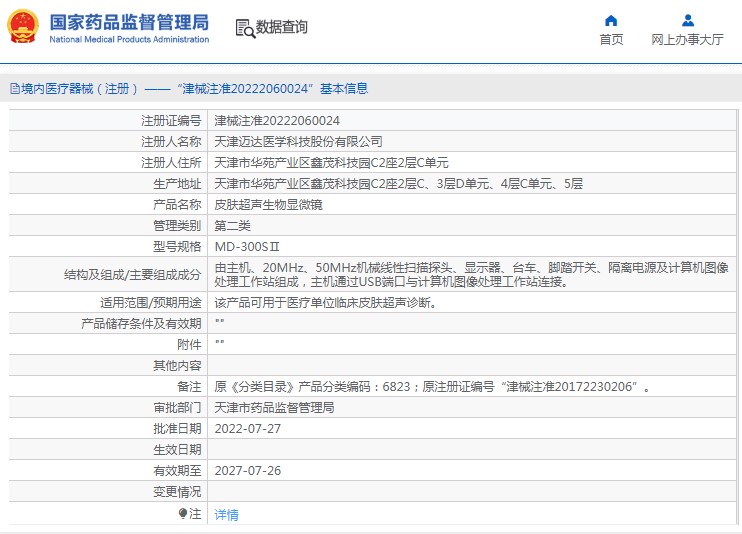Viewport: 742px width, 534px height.
Task: Click the lightbulb icon next to 注
Action: coord(183,514)
